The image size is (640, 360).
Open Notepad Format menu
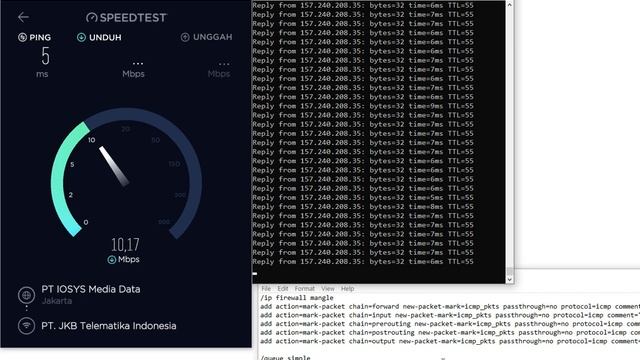pos(304,289)
